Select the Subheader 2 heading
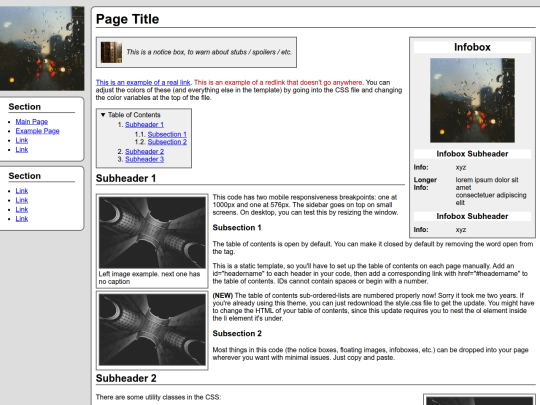Image resolution: width=540 pixels, height=405 pixels. (x=126, y=378)
